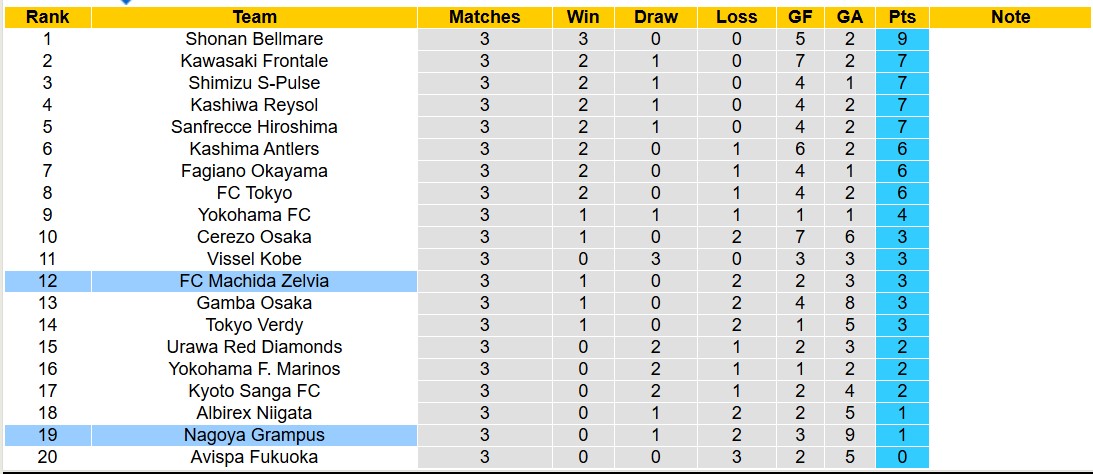This screenshot has height=474, width=1093.
Task: Click the Win column header
Action: point(583,17)
